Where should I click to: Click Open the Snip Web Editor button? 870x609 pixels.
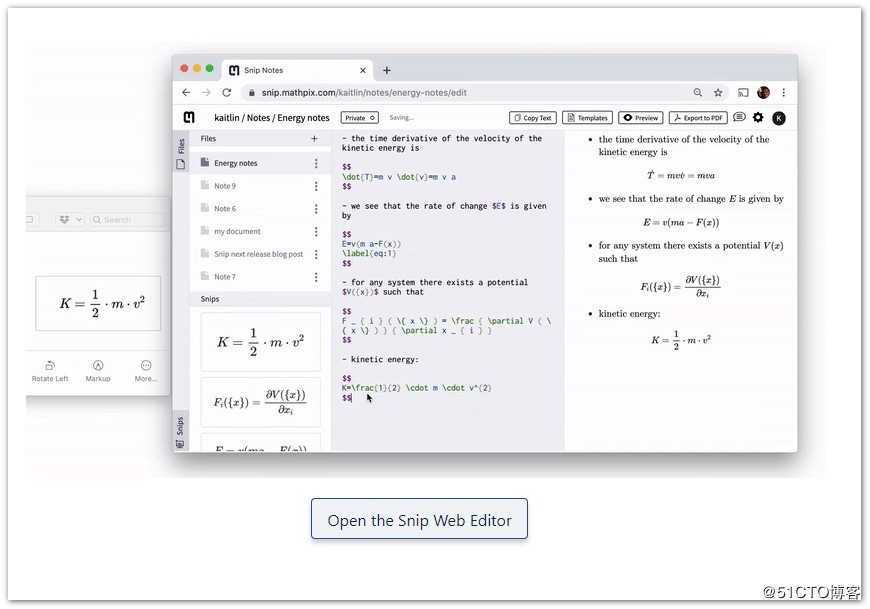pos(419,519)
